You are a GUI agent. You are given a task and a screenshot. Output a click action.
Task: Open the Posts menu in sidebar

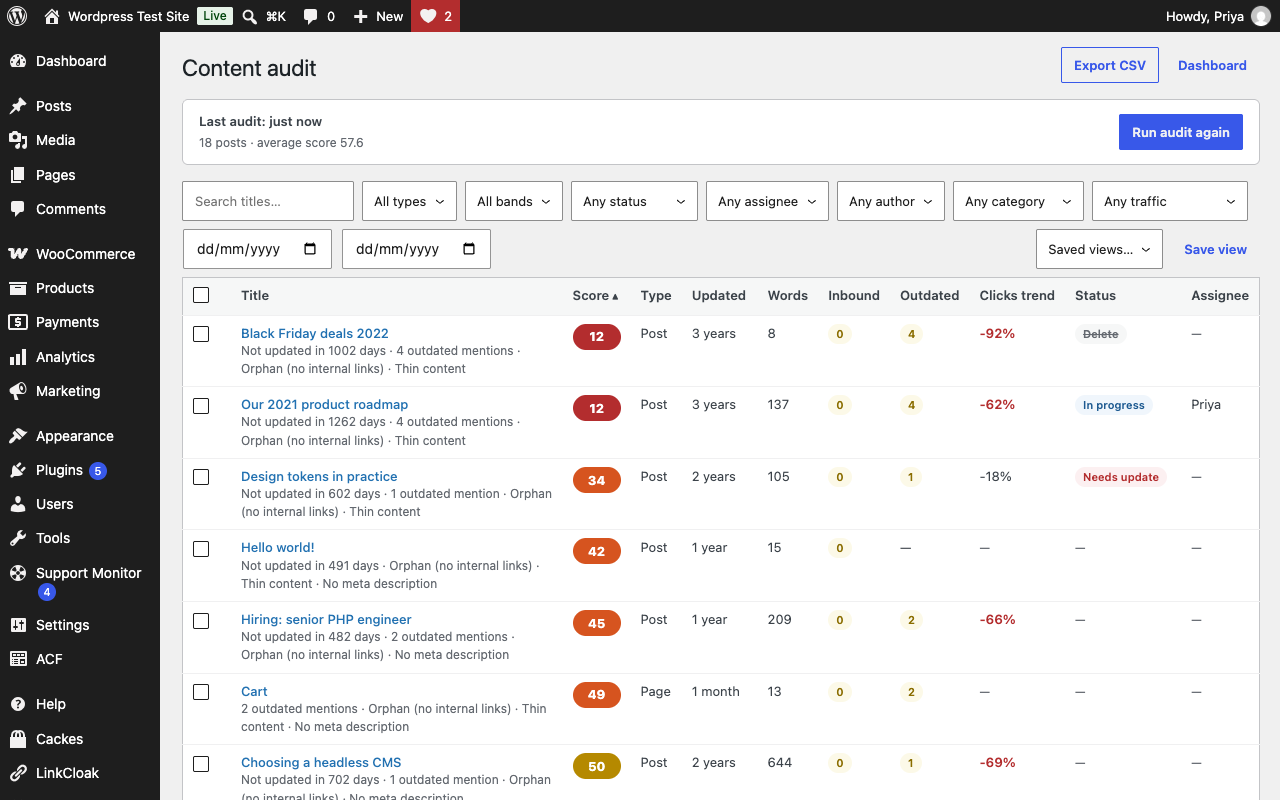click(x=54, y=106)
